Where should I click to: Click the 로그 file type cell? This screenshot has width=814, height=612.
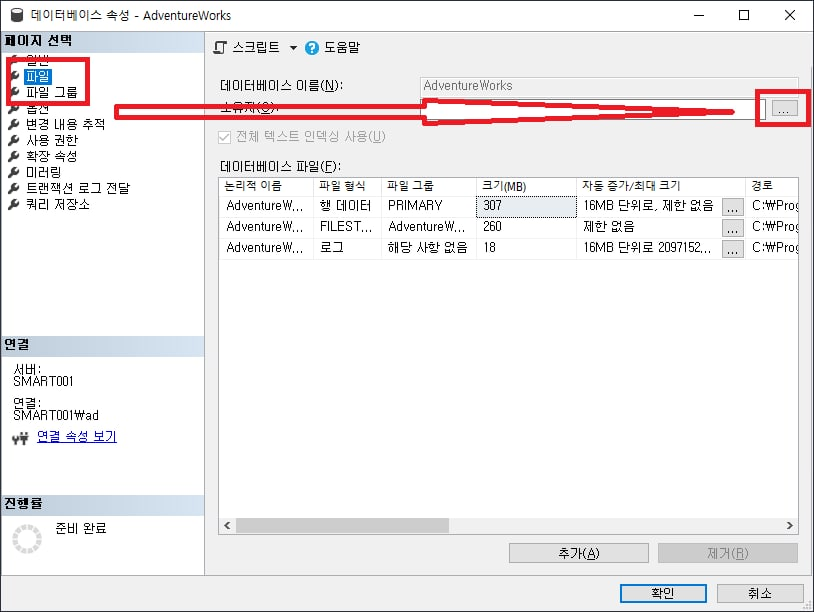[x=347, y=248]
